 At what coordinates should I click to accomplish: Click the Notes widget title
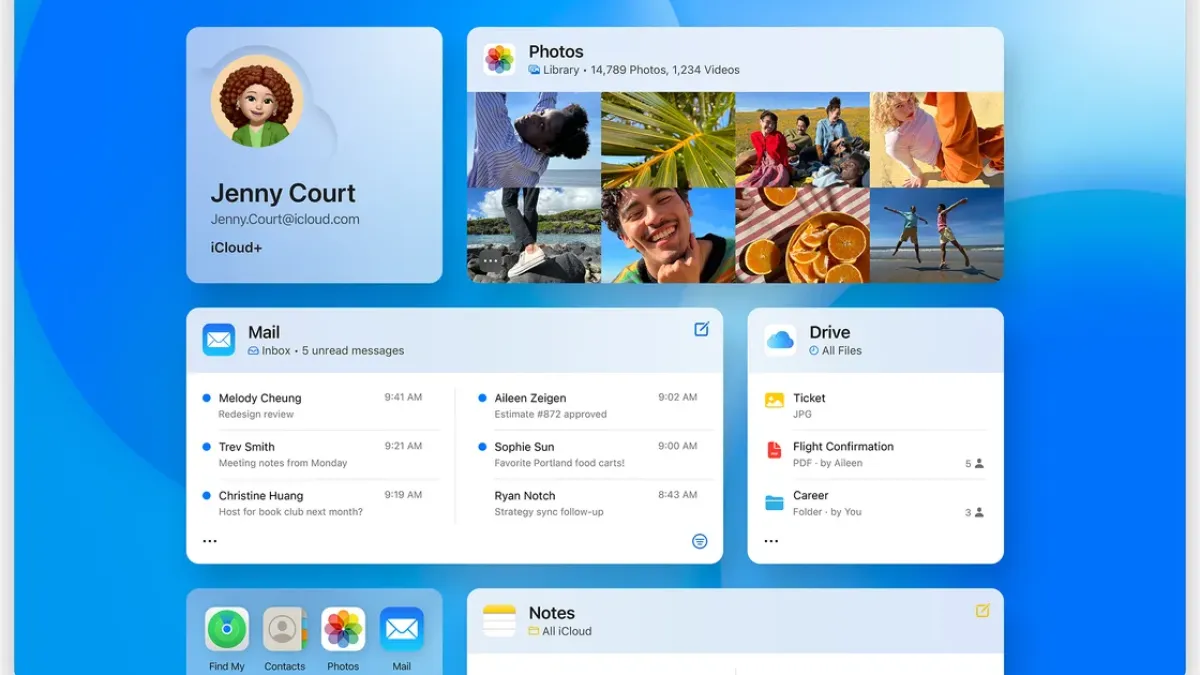[x=552, y=613]
